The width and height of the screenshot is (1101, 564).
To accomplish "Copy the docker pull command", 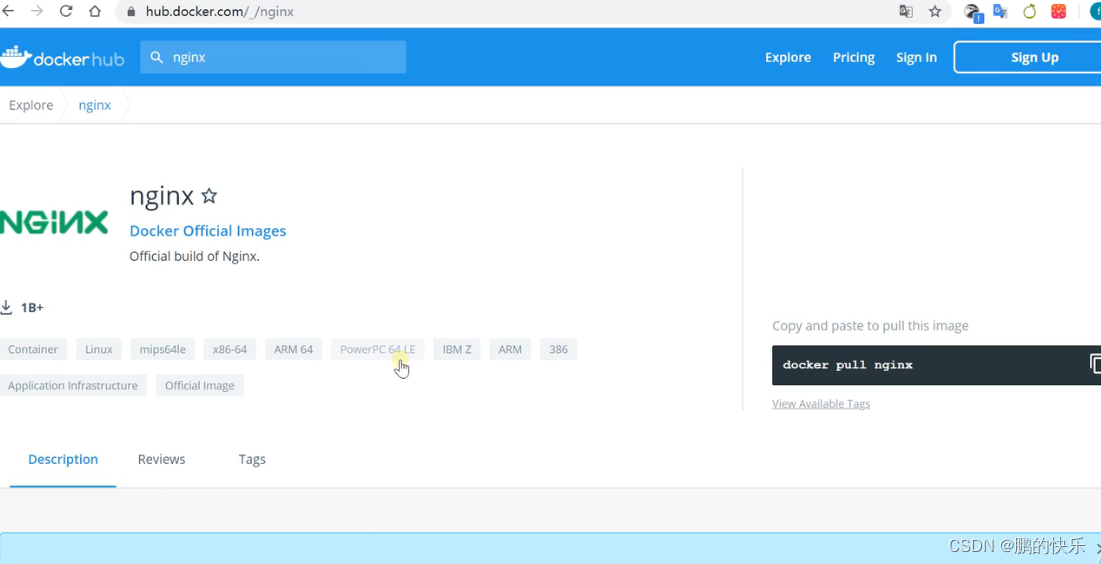I will [1094, 364].
